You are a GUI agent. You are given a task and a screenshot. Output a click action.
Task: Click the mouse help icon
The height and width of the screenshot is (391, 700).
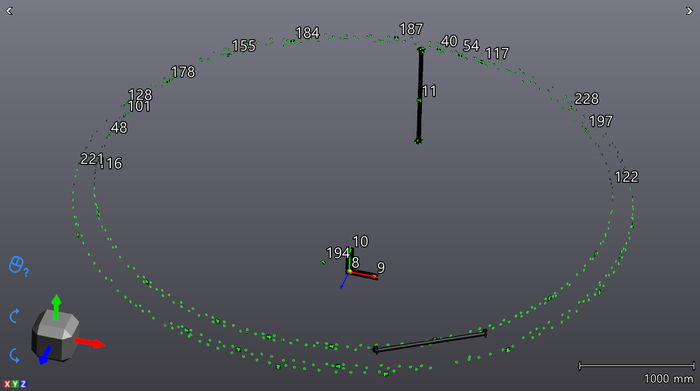(x=19, y=266)
